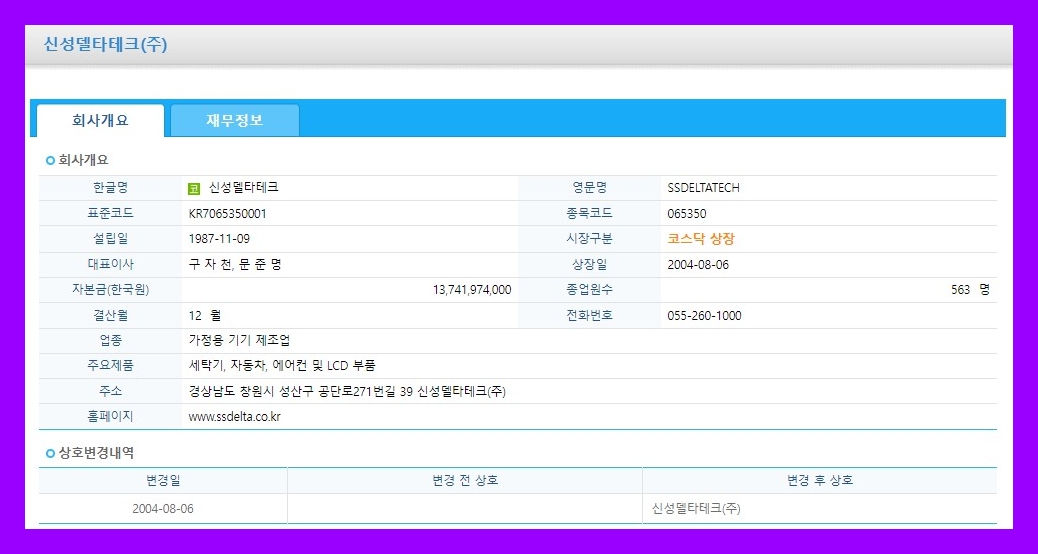This screenshot has width=1038, height=554.
Task: Click the capital amount 13,741,974,000
Action: (472, 290)
